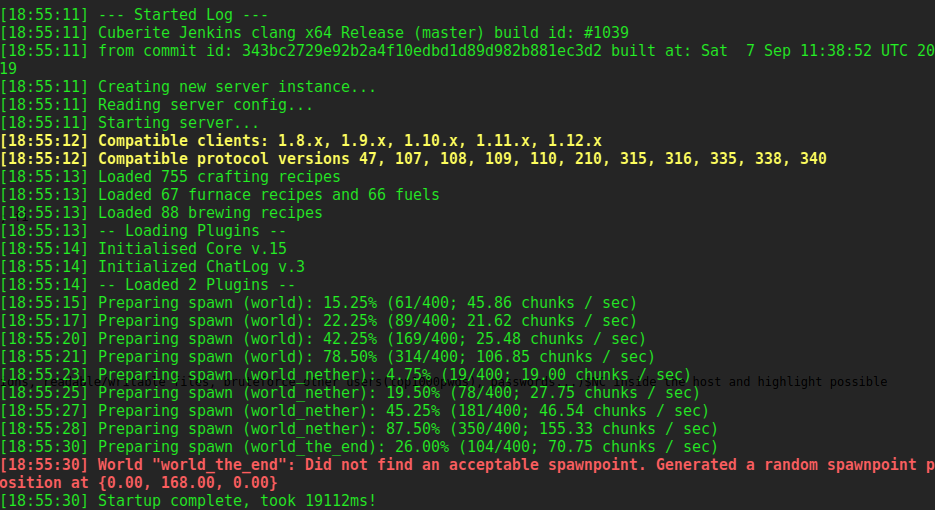Click the "Initialized ChatLog v.3" line
935x510 pixels.
pos(201,267)
